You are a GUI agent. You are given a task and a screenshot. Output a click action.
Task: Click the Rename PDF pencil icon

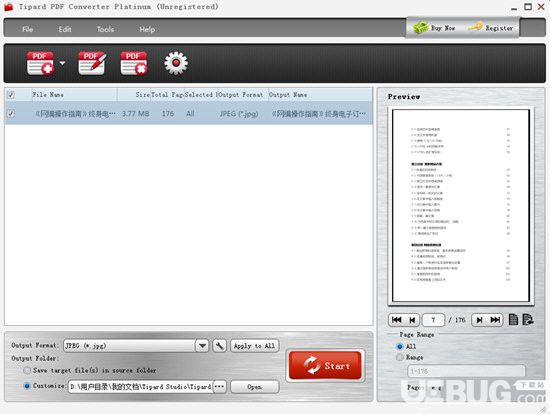(92, 63)
